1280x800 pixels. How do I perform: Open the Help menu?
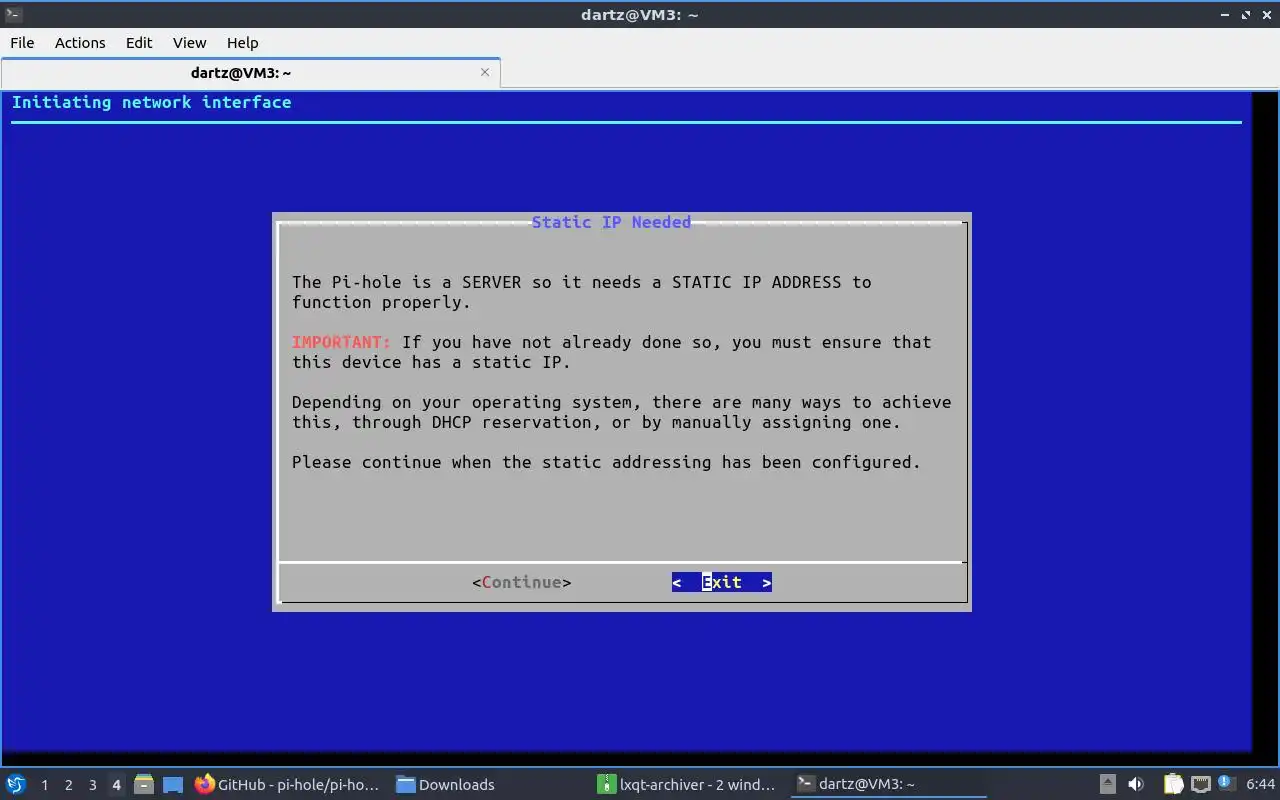tap(242, 42)
